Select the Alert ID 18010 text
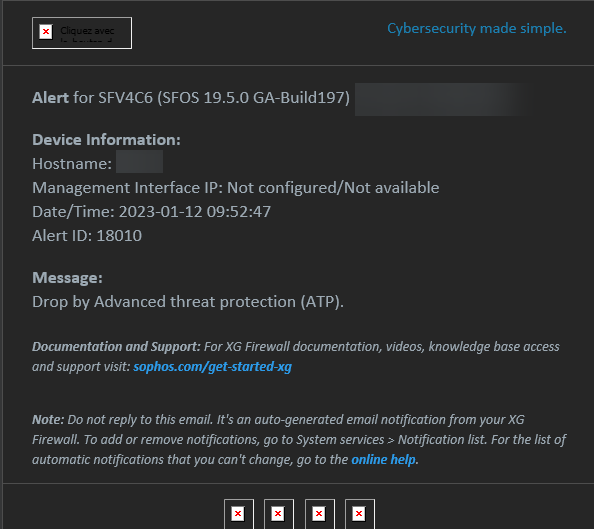This screenshot has height=529, width=594. (x=87, y=236)
